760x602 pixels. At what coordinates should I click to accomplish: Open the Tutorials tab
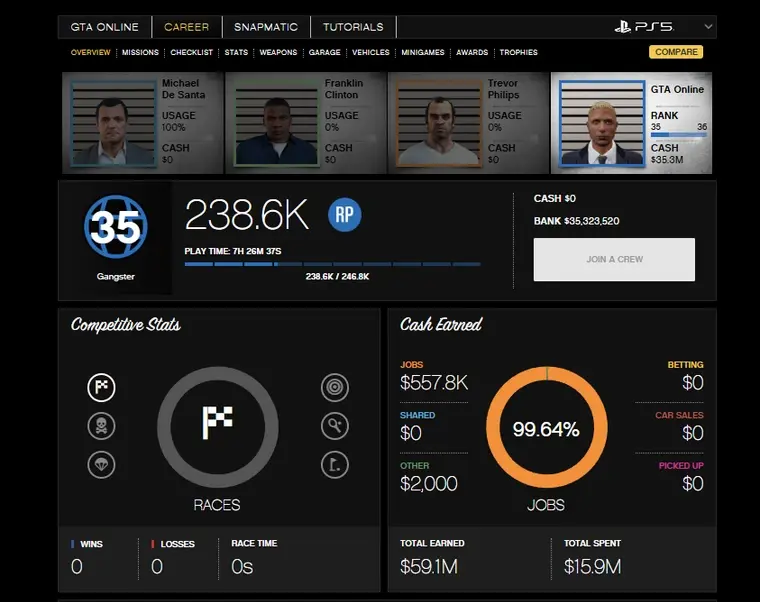click(x=353, y=27)
